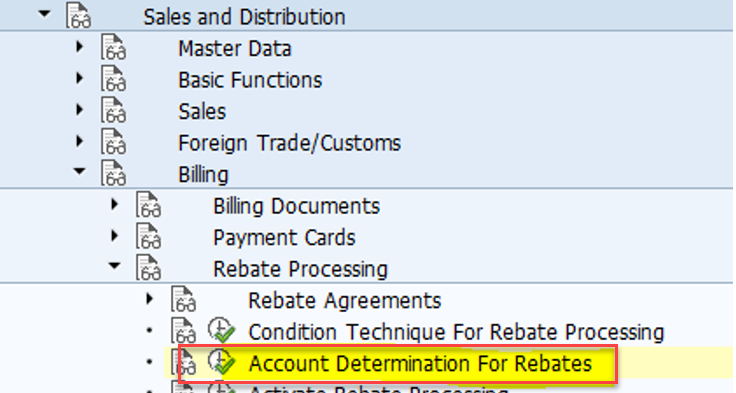Select the Rebate Processing label
736x393 pixels.
[300, 269]
